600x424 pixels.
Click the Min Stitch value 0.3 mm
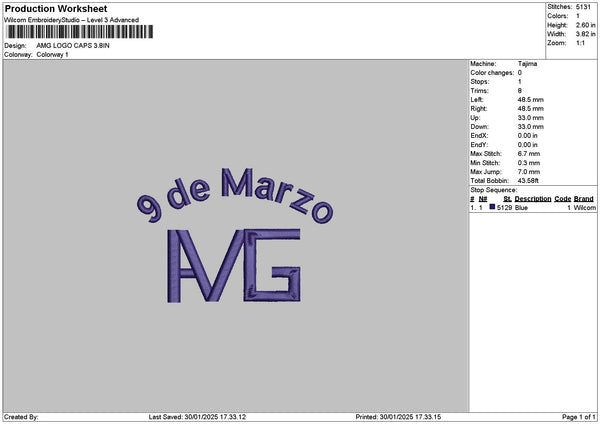529,163
